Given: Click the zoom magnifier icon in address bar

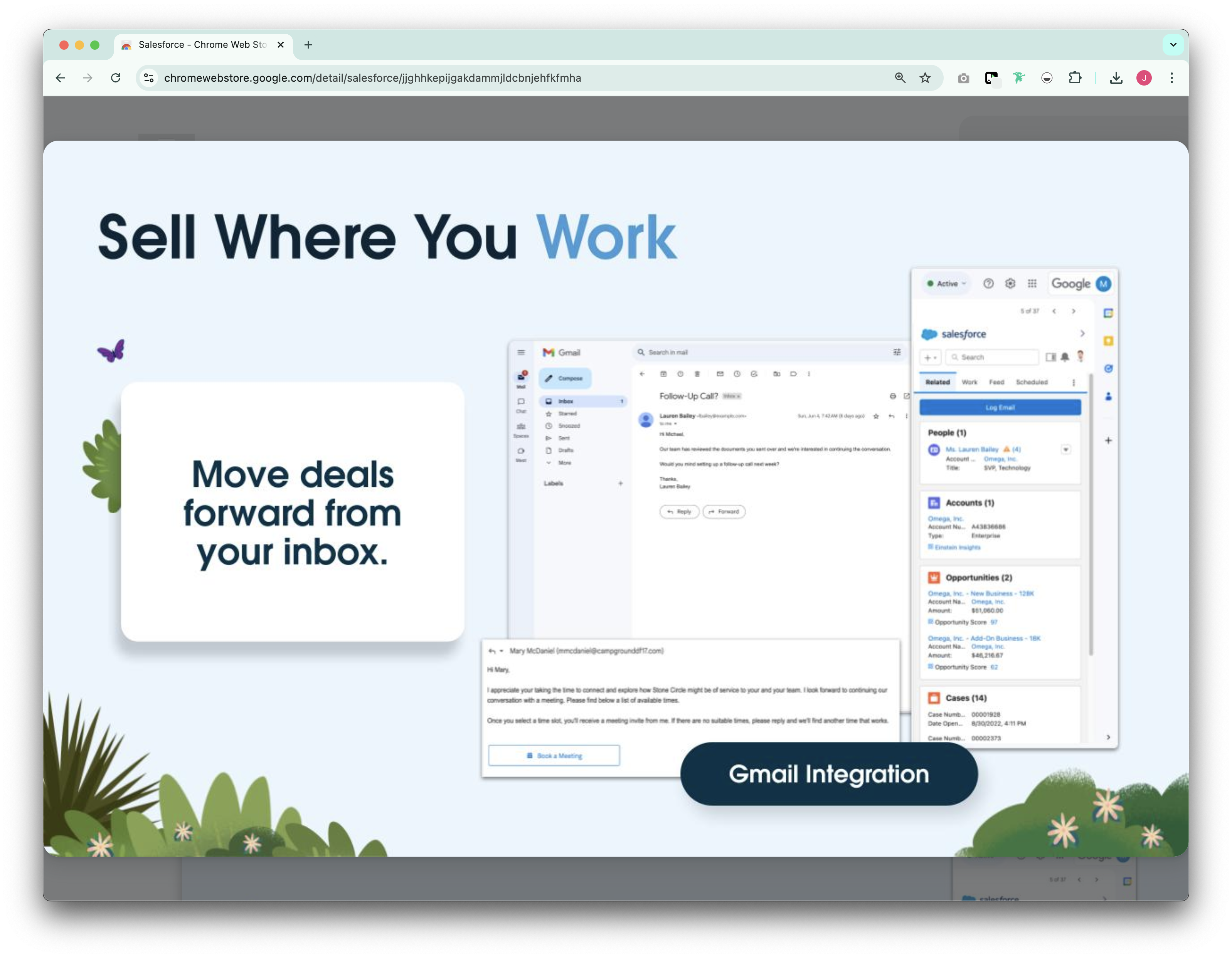Looking at the screenshot, I should point(900,78).
